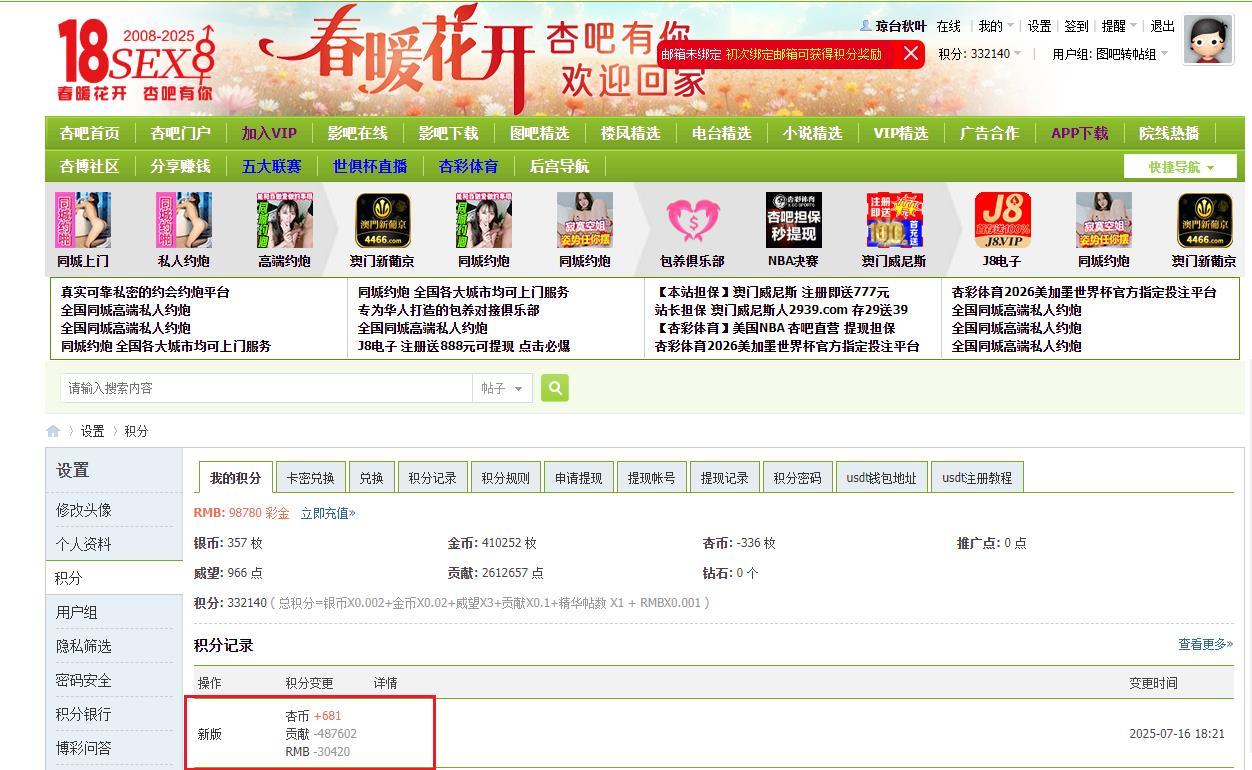Click the 查看更多 link

(1205, 644)
